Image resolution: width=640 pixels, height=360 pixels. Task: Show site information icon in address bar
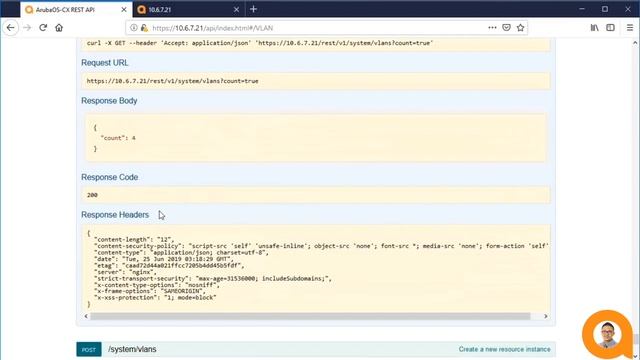(x=133, y=28)
